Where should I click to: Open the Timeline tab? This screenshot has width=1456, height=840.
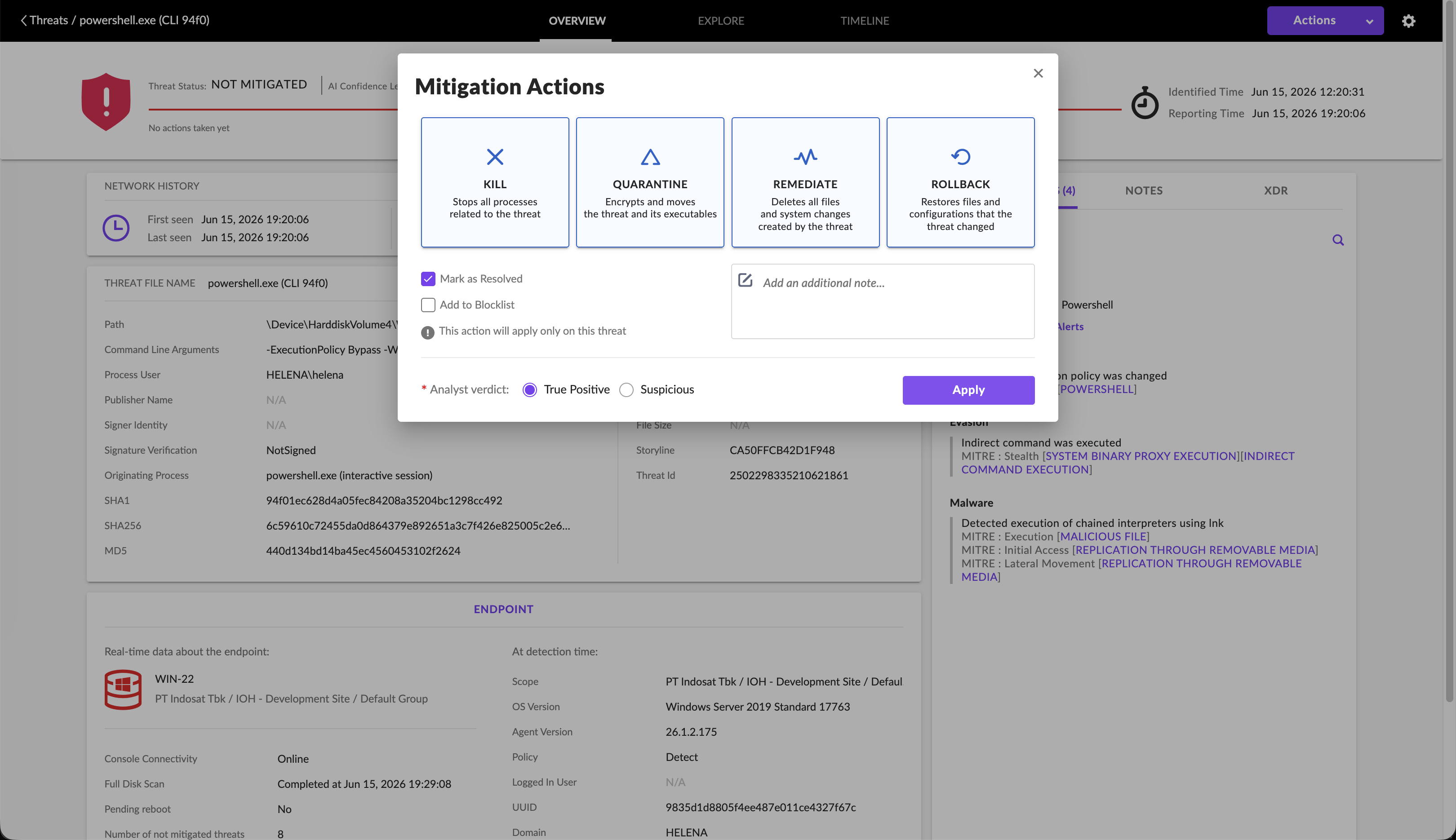(x=865, y=21)
